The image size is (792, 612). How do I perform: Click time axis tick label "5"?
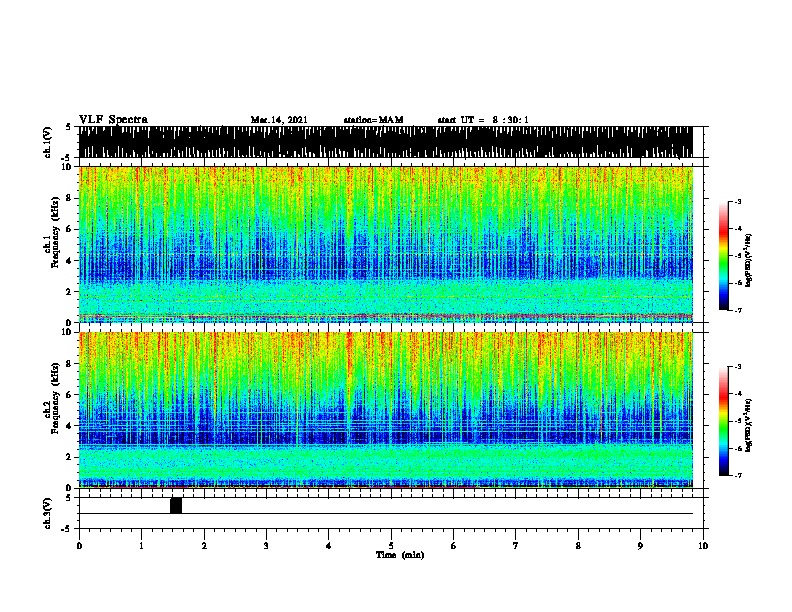391,546
